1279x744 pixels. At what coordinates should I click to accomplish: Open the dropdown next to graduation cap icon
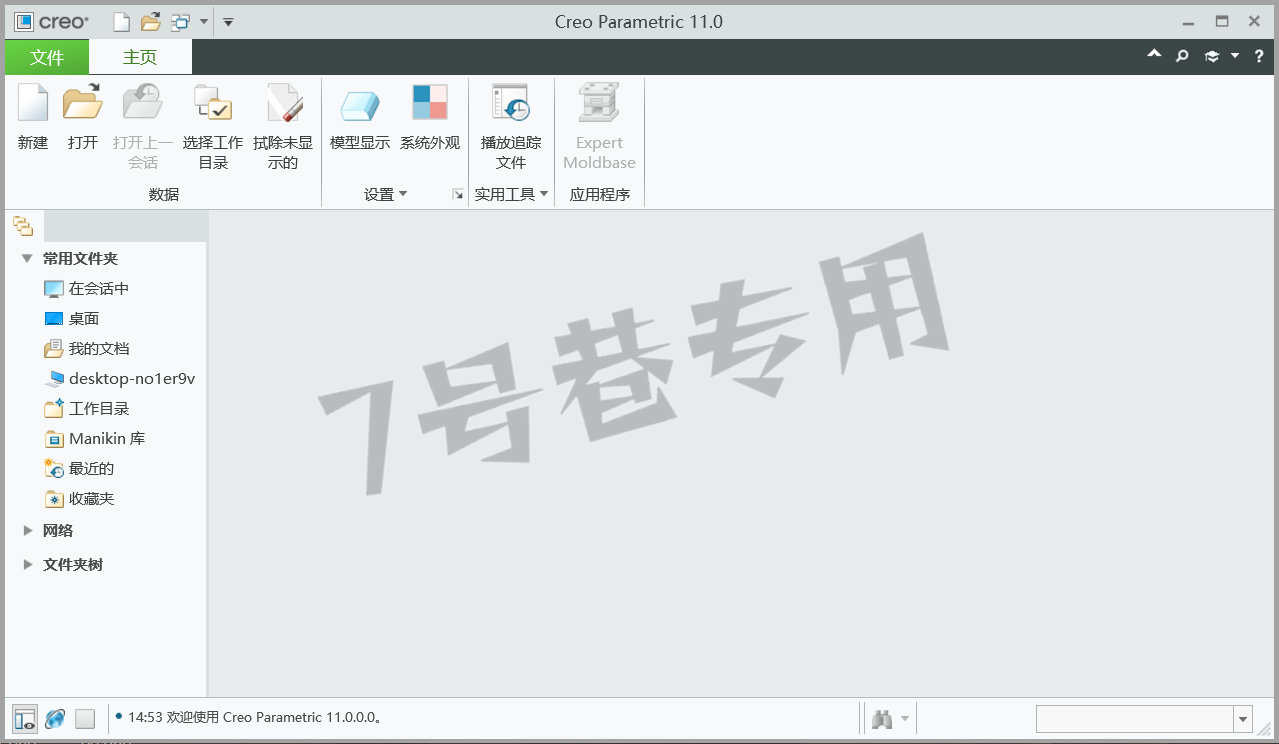pyautogui.click(x=1235, y=57)
